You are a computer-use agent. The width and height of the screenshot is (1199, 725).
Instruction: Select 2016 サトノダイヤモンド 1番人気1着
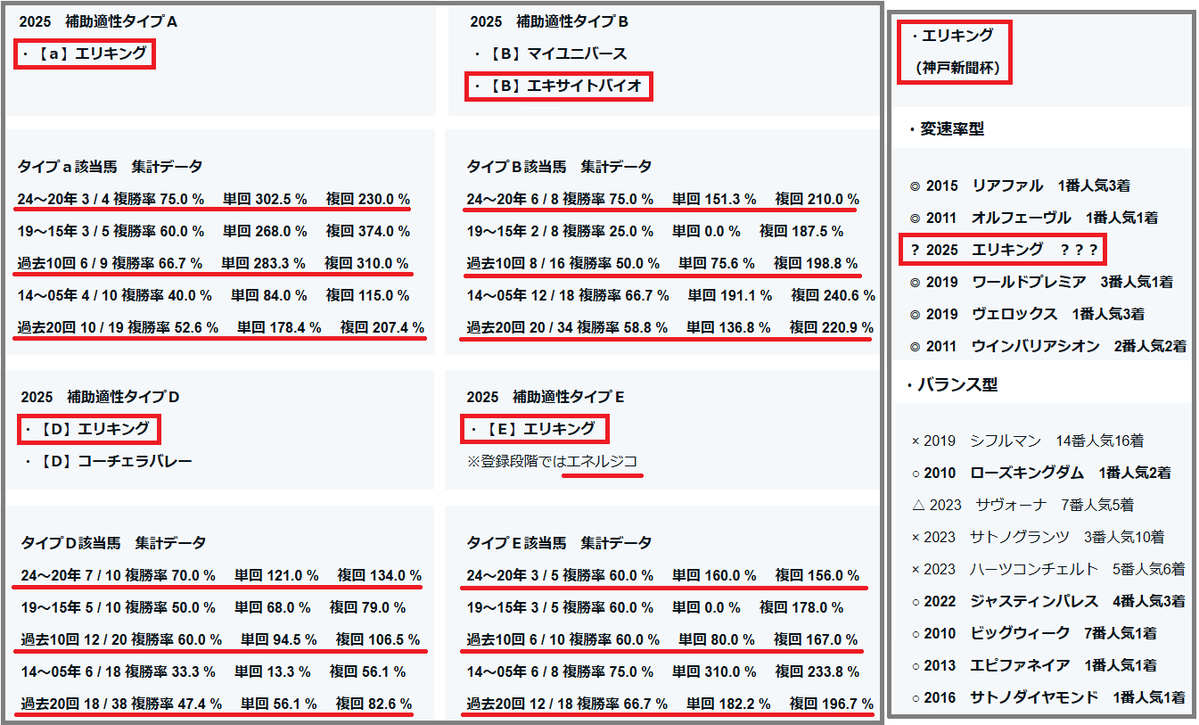pos(1048,698)
